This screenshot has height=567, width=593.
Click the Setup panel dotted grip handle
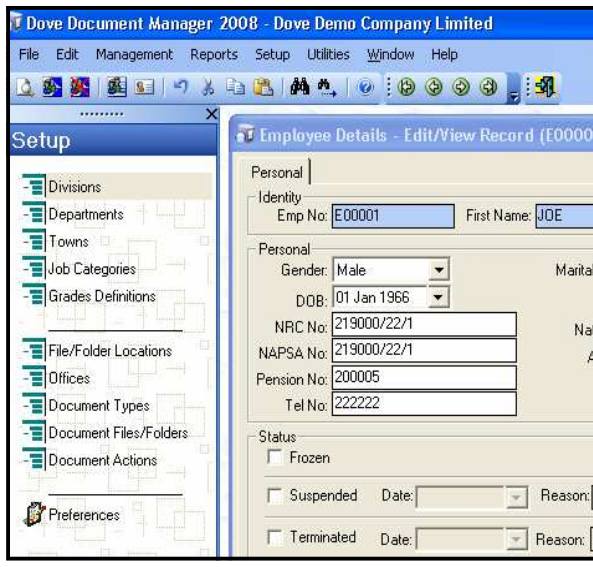tap(102, 113)
